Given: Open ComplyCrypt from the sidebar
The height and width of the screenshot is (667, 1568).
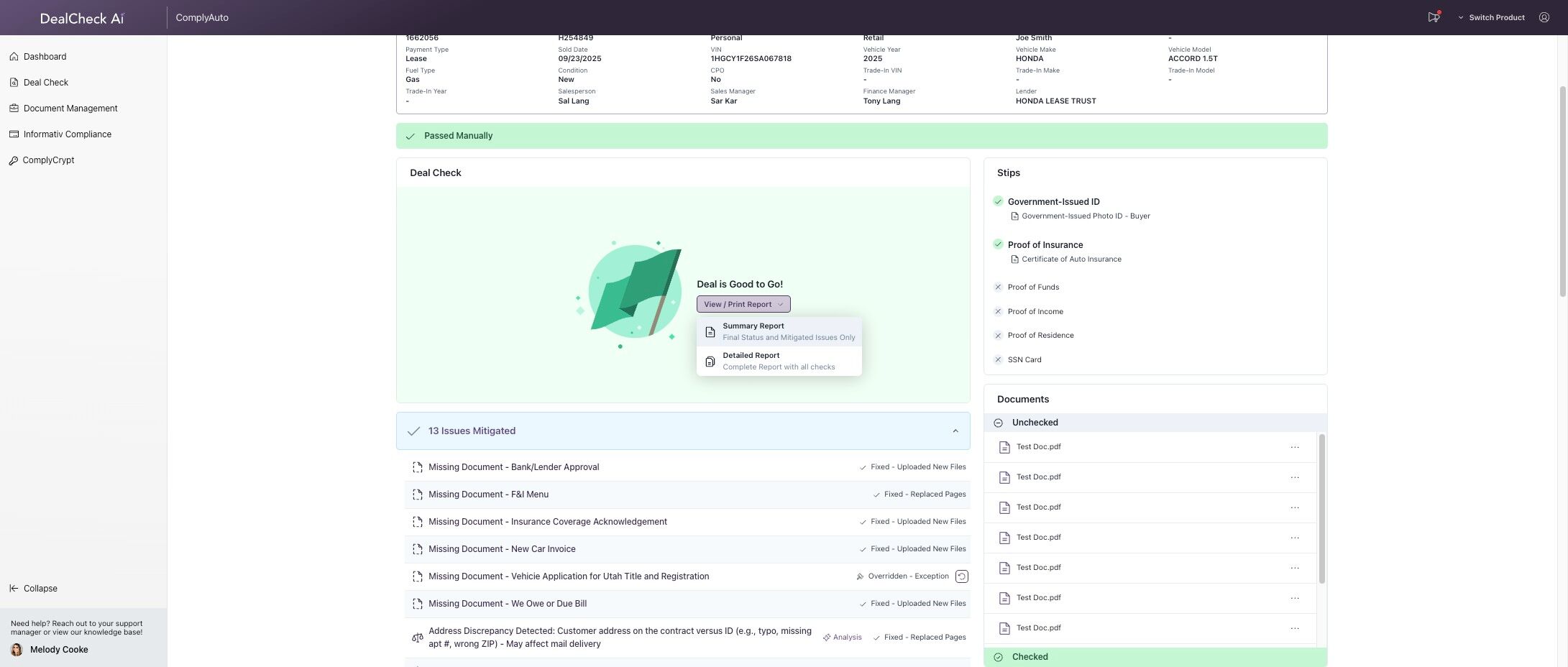Looking at the screenshot, I should click(48, 160).
